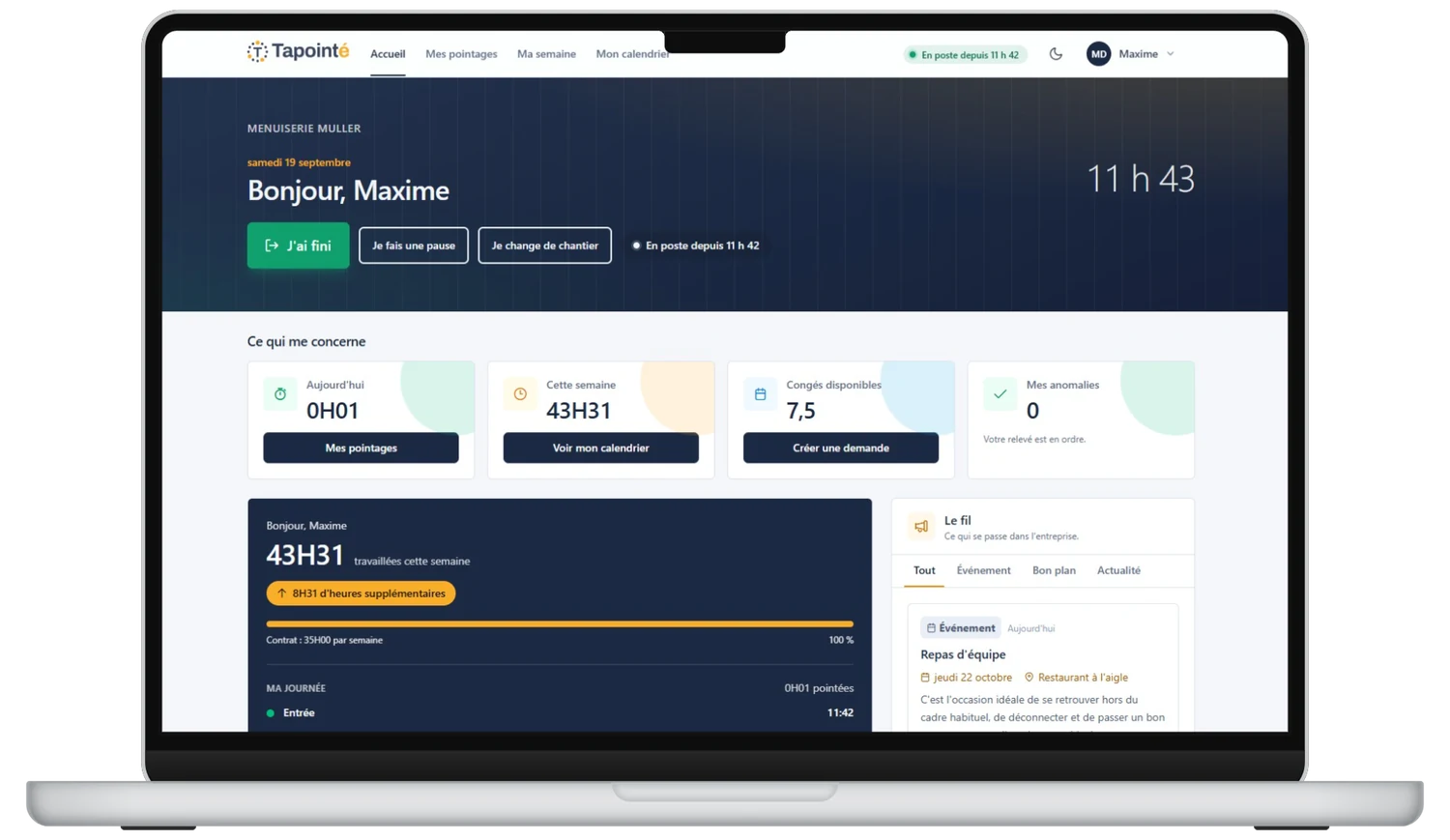The height and width of the screenshot is (840, 1450).
Task: Click the calendar icon in Congés disponibles card
Action: 760,393
